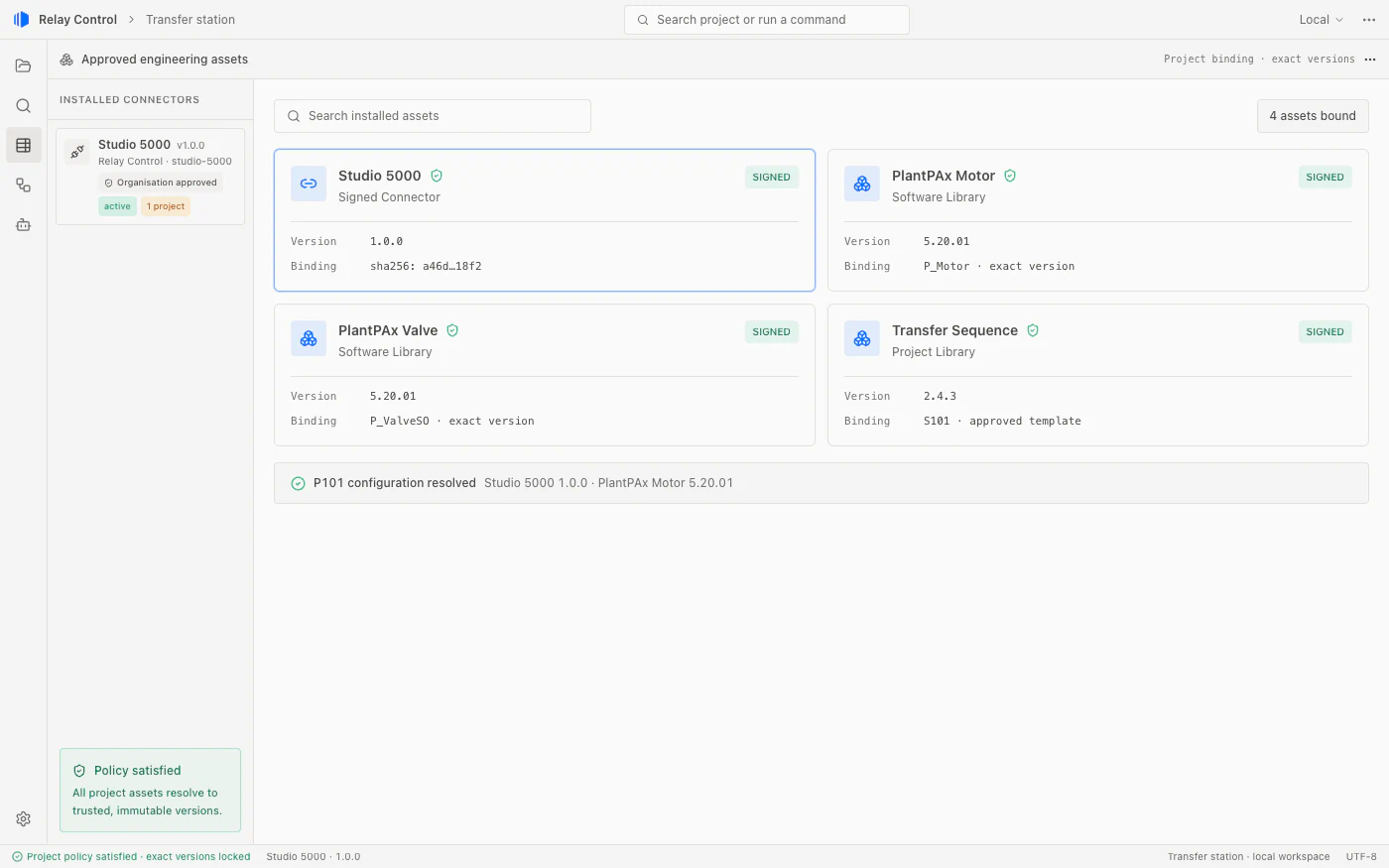This screenshot has width=1389, height=868.
Task: Open the settings gear icon
Action: coord(24,819)
